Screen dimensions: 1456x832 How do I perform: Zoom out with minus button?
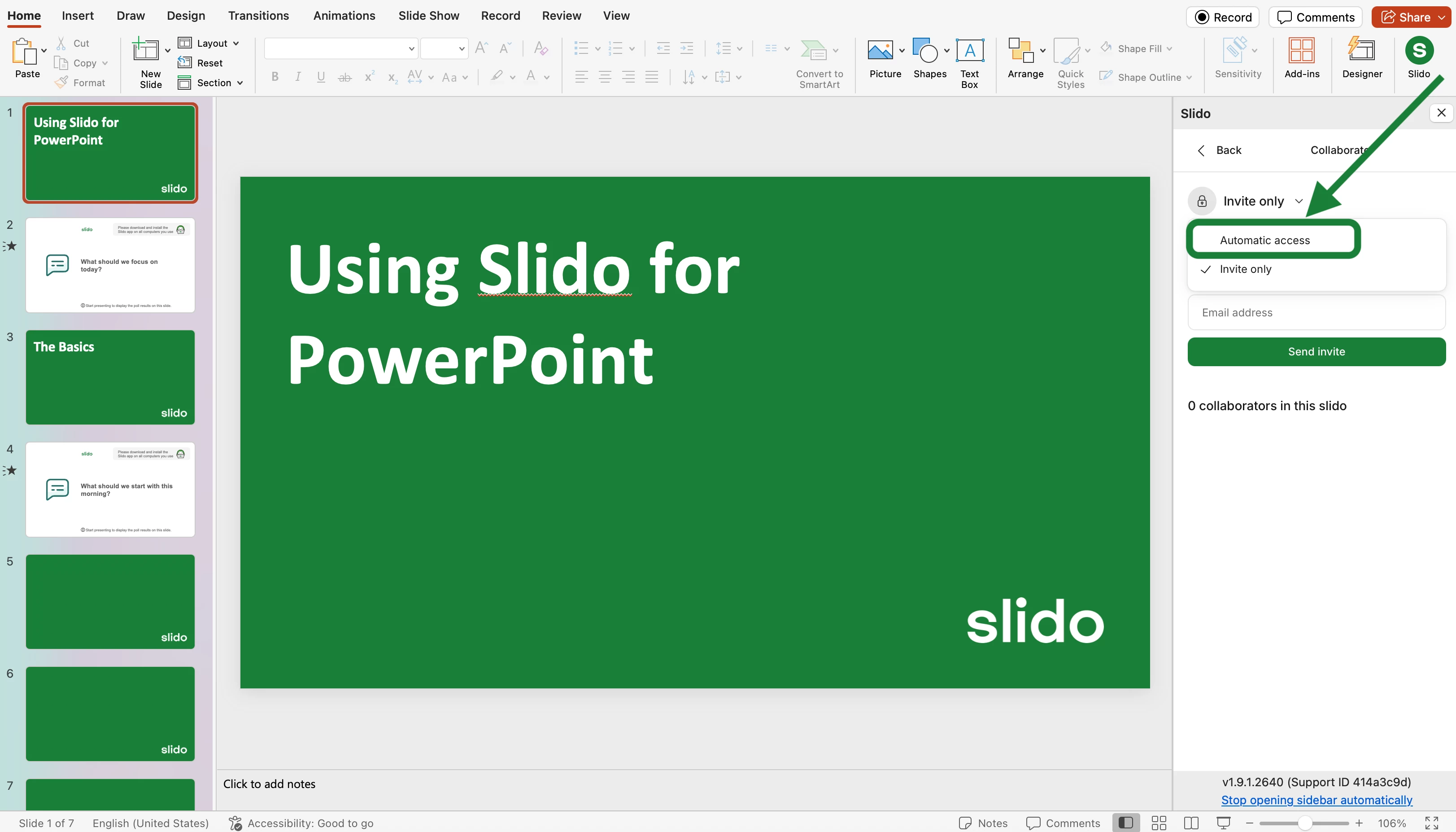point(1249,823)
